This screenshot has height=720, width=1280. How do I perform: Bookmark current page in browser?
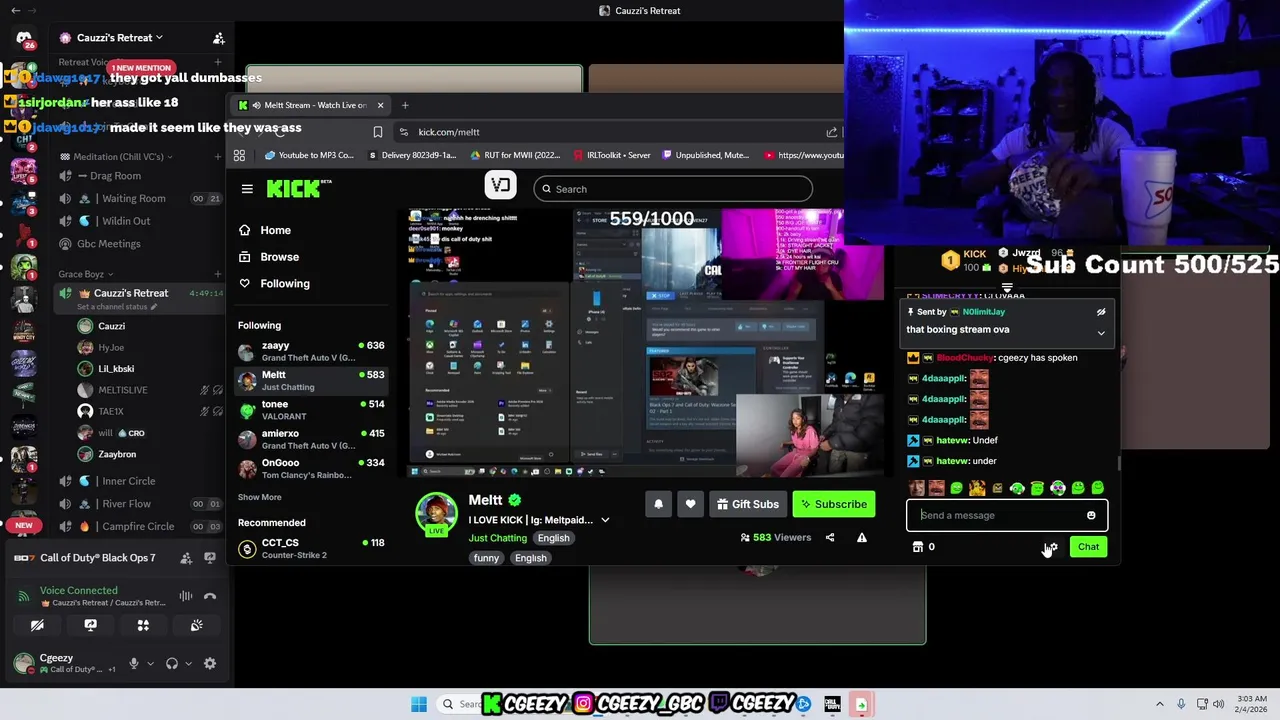(x=378, y=132)
